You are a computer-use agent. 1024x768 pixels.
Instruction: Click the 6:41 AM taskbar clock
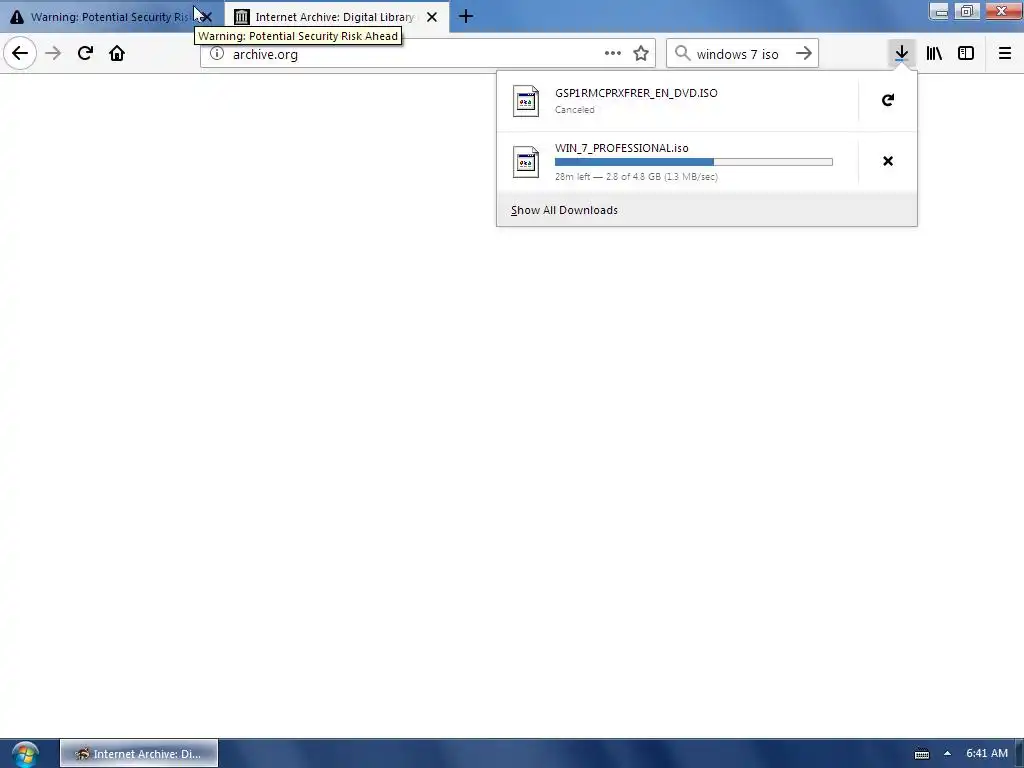point(987,753)
